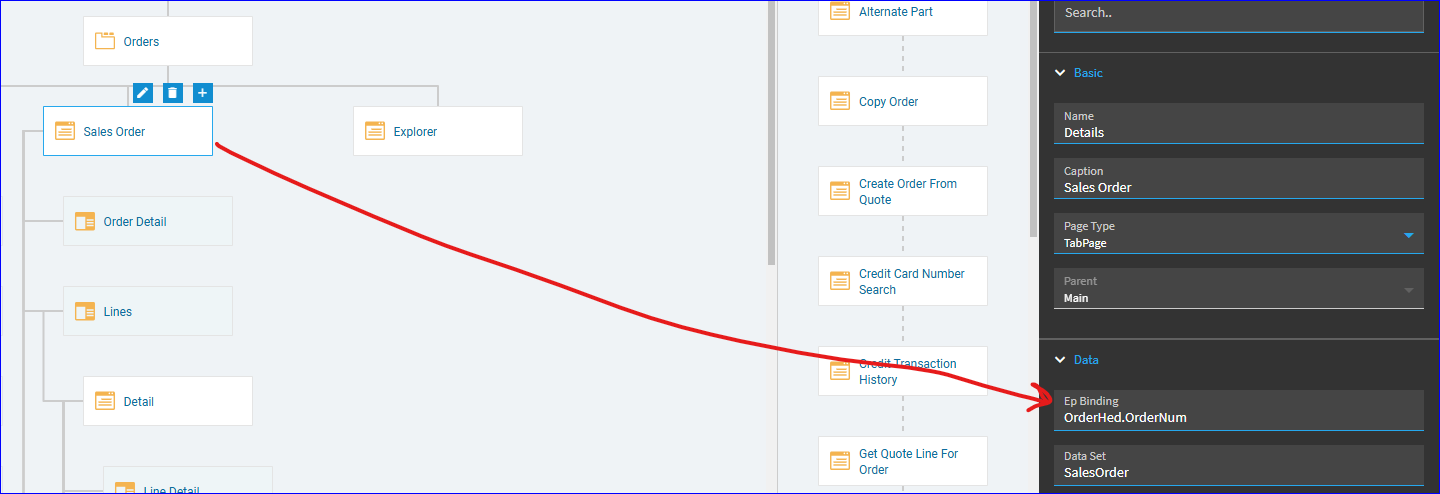Select Credit Card Number Search item
Image resolution: width=1440 pixels, height=494 pixels.
point(903,281)
